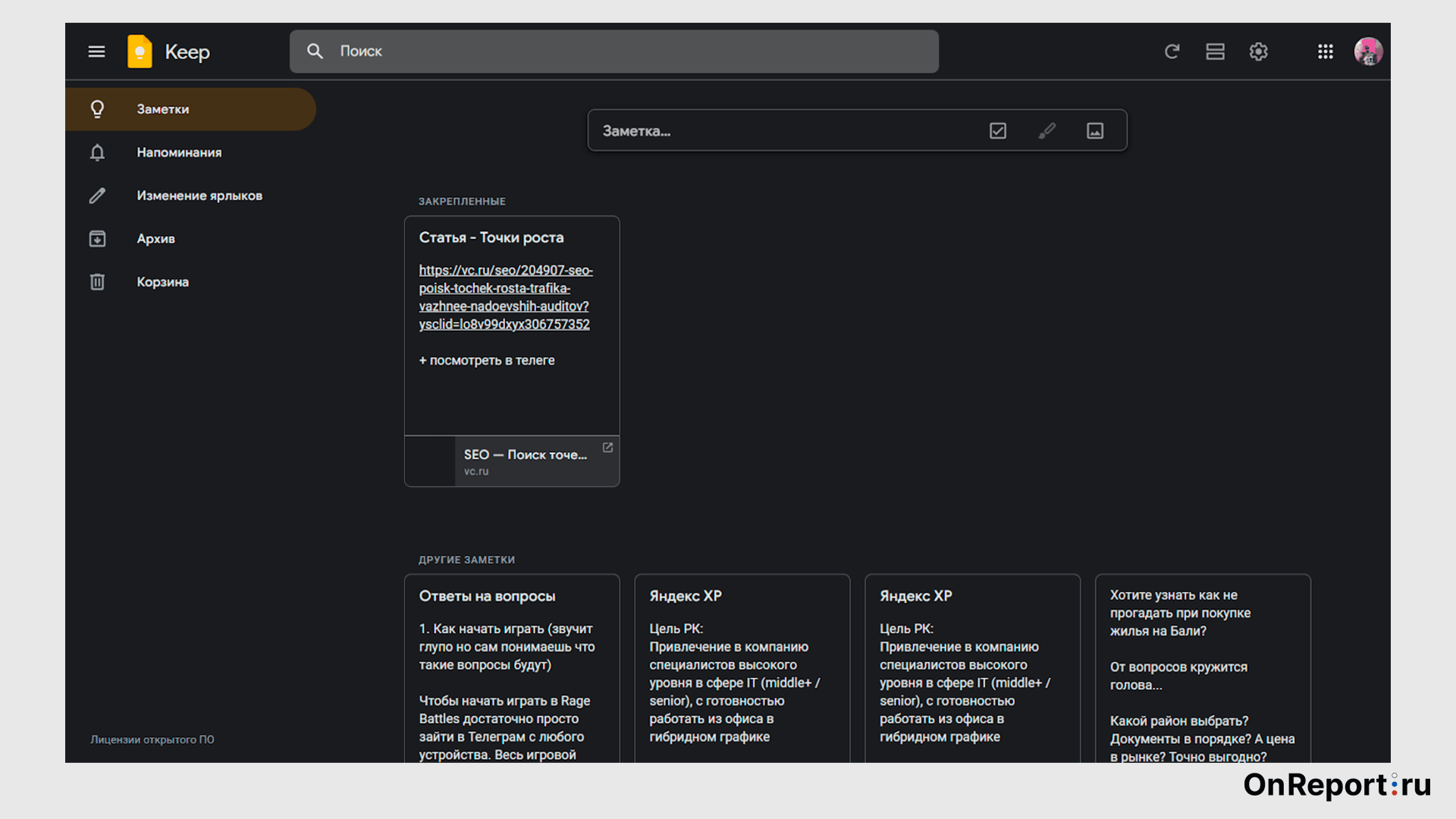Click the trash bin icon
The image size is (1456, 819).
(97, 282)
